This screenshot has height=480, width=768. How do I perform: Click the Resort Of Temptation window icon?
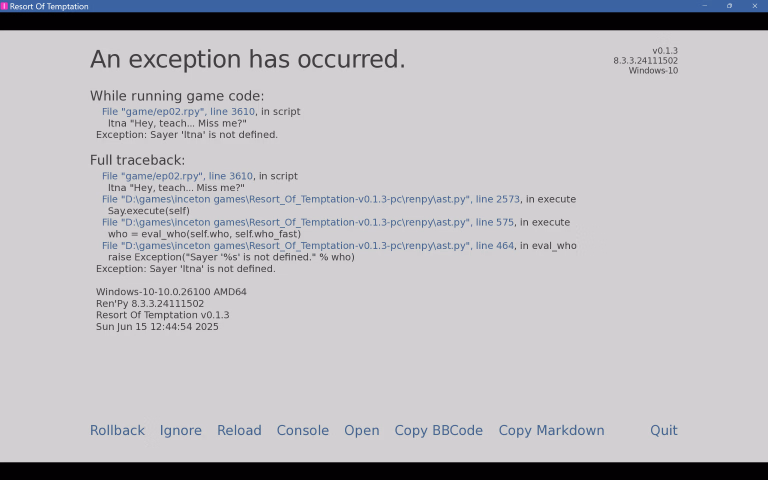coord(4,6)
